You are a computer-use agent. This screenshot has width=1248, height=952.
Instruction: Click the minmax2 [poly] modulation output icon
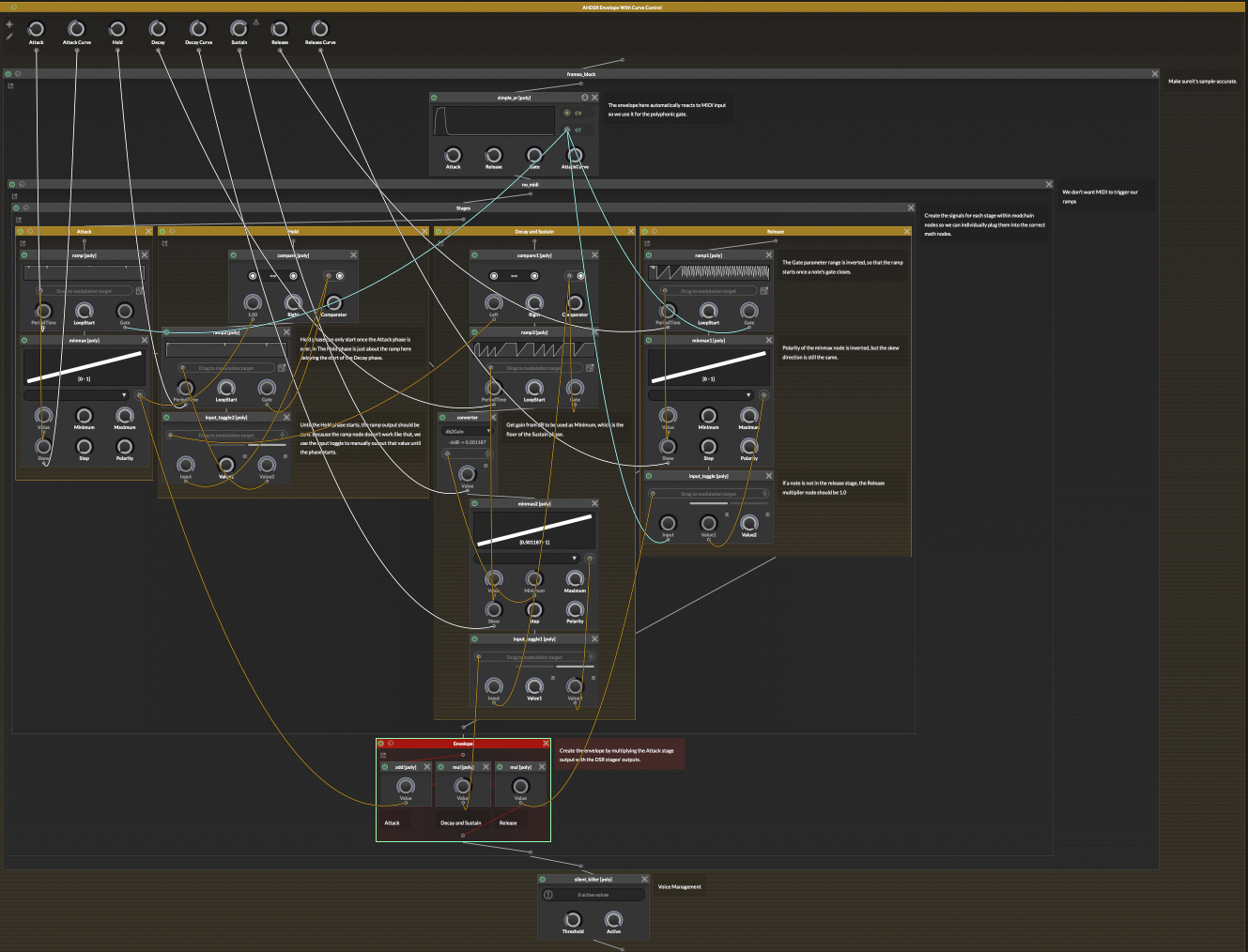pyautogui.click(x=590, y=558)
